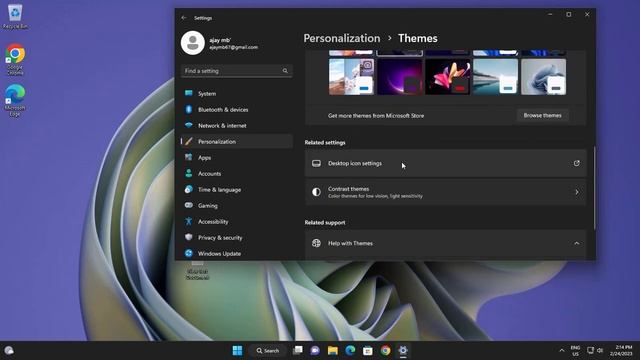640x360 pixels.
Task: Select the lake landscape theme thumbnail
Action: point(496,77)
